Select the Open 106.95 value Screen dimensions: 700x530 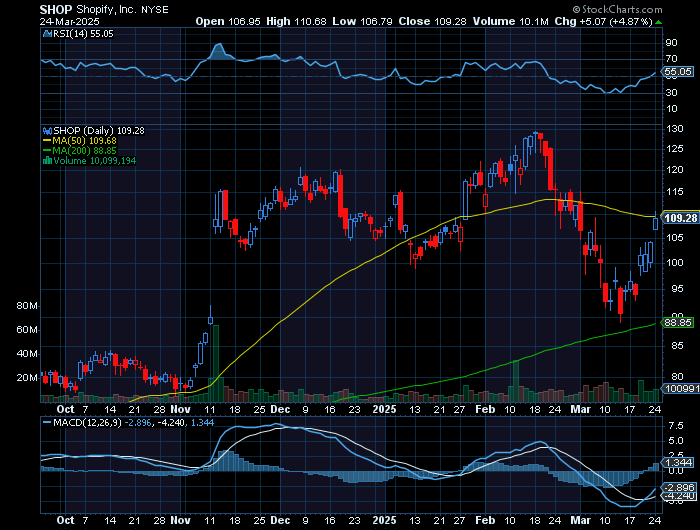(228, 21)
